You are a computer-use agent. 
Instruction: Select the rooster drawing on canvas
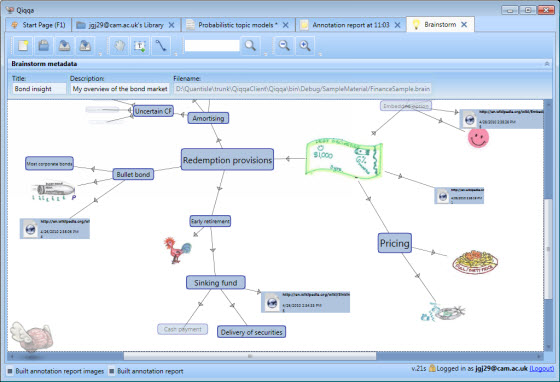tap(178, 250)
